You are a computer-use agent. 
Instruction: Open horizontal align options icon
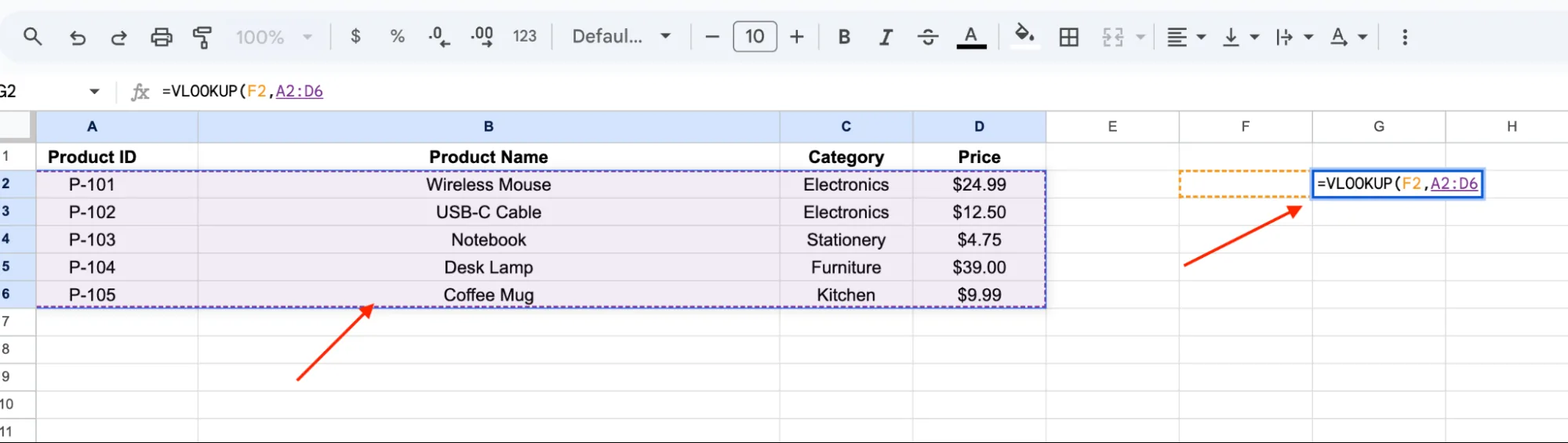click(x=1177, y=37)
